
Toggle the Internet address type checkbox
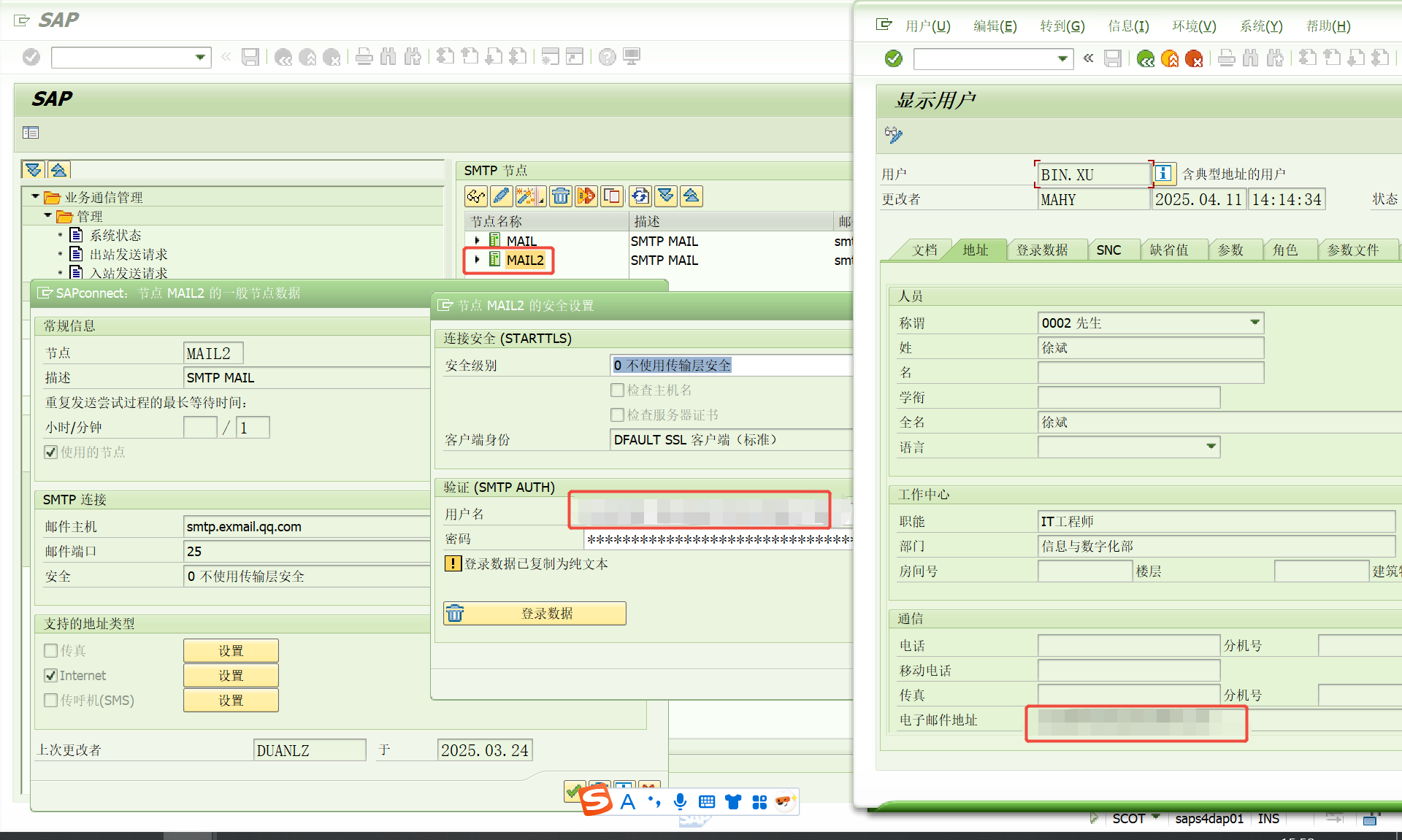(51, 675)
